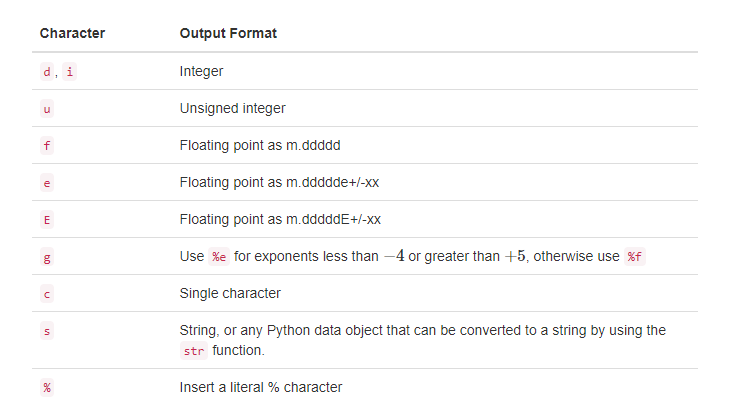The height and width of the screenshot is (418, 738).
Task: Select the 'd' format code
Action: [x=47, y=72]
